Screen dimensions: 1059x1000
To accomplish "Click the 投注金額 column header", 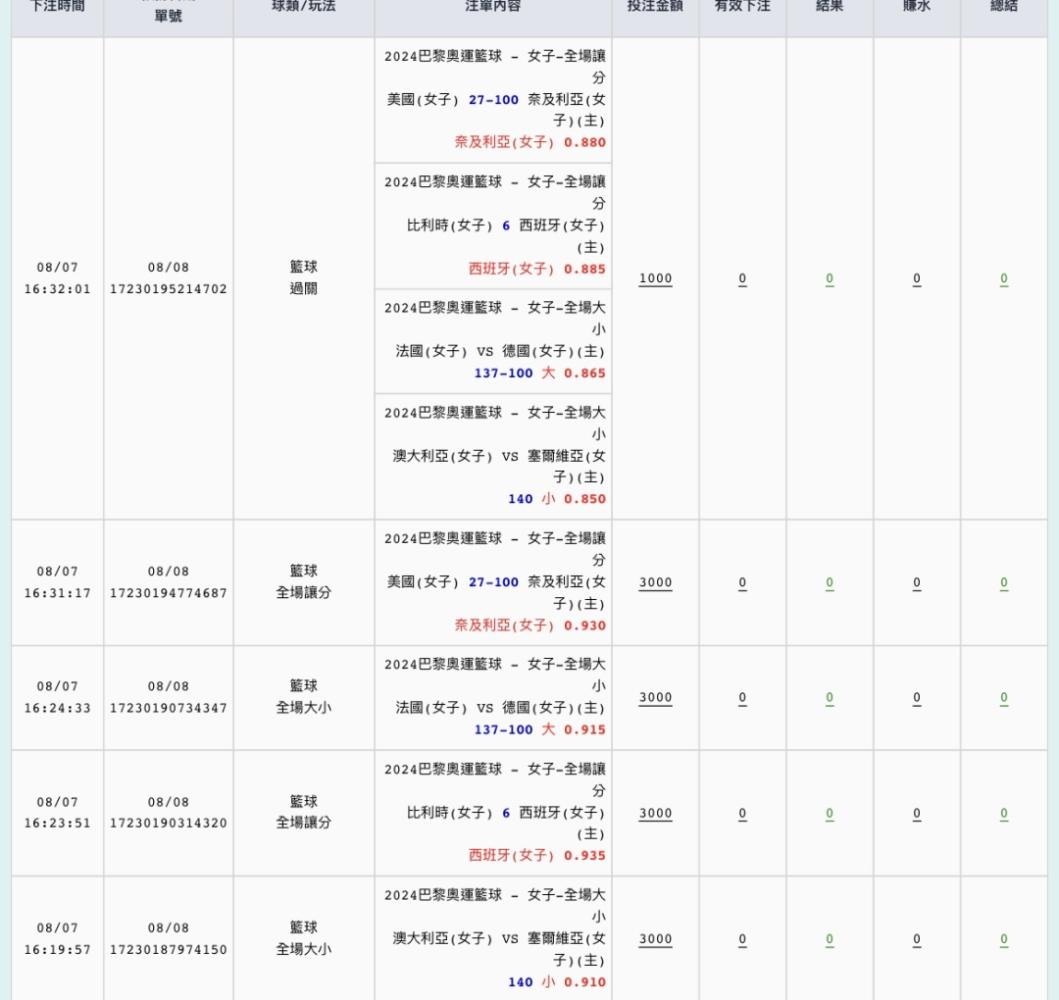I will 655,6.
